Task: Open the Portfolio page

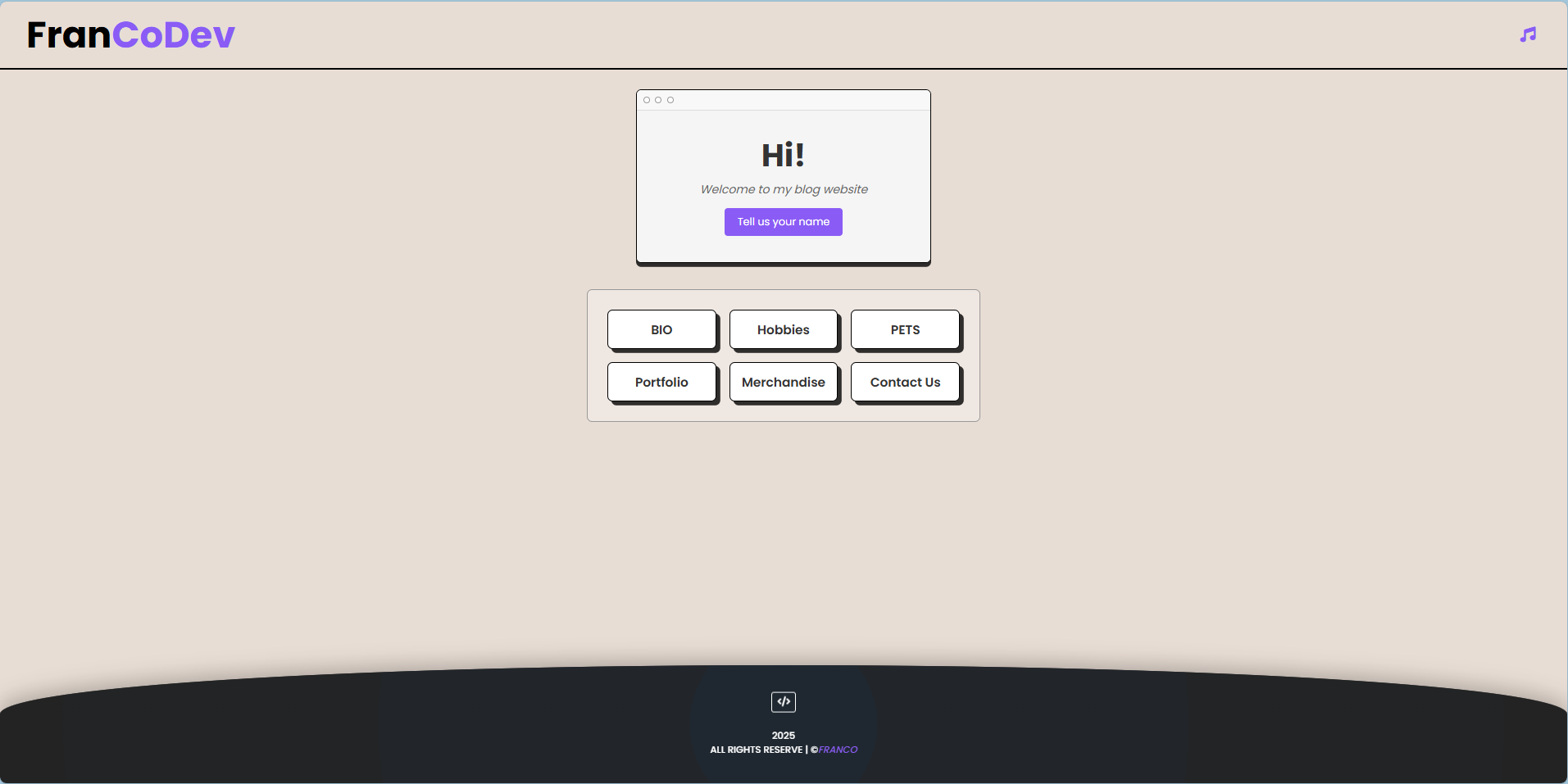Action: 661,382
